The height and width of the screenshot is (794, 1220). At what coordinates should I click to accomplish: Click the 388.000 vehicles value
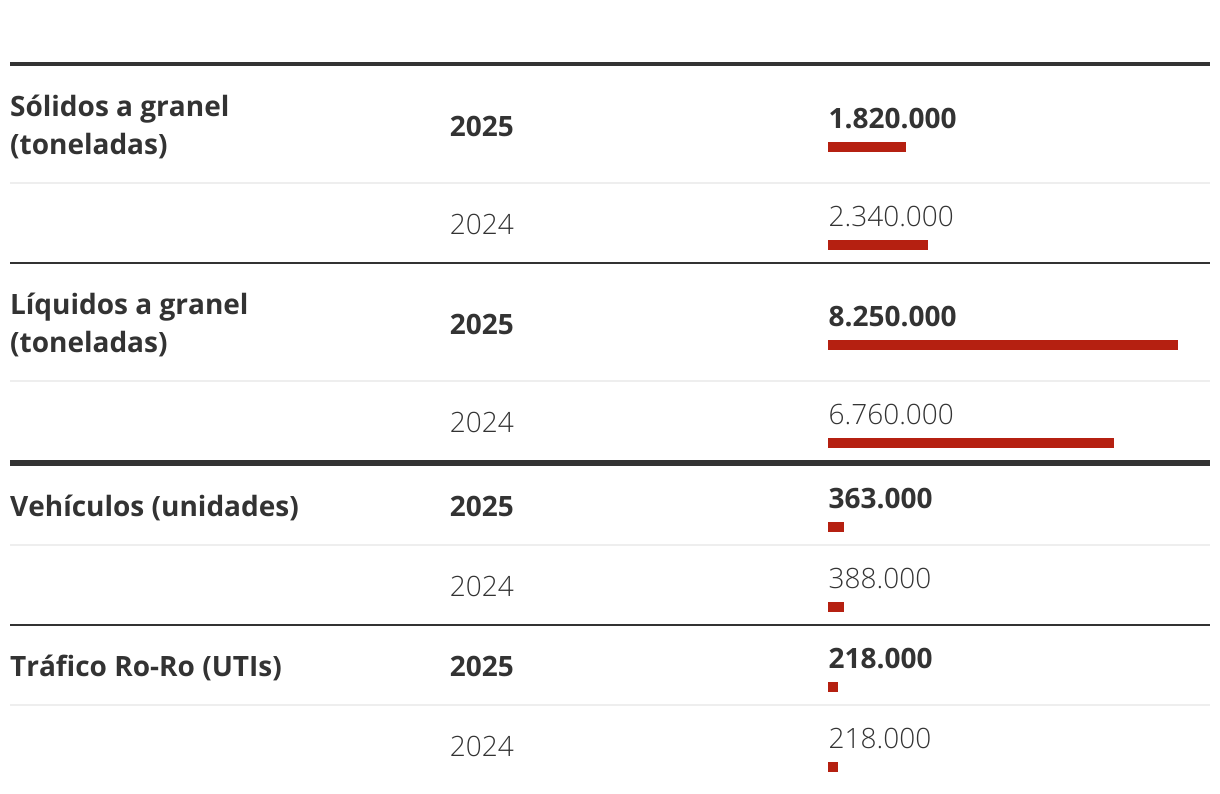(879, 578)
